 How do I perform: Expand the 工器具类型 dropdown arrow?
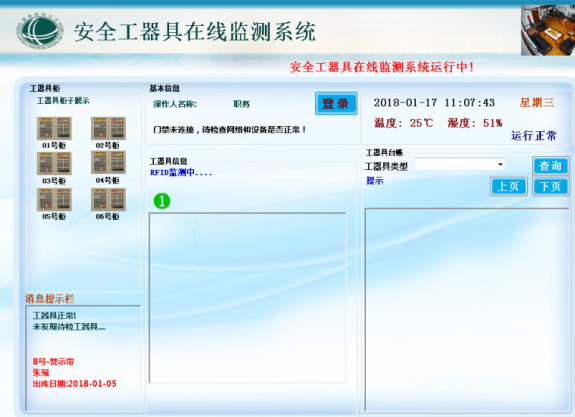[500, 164]
